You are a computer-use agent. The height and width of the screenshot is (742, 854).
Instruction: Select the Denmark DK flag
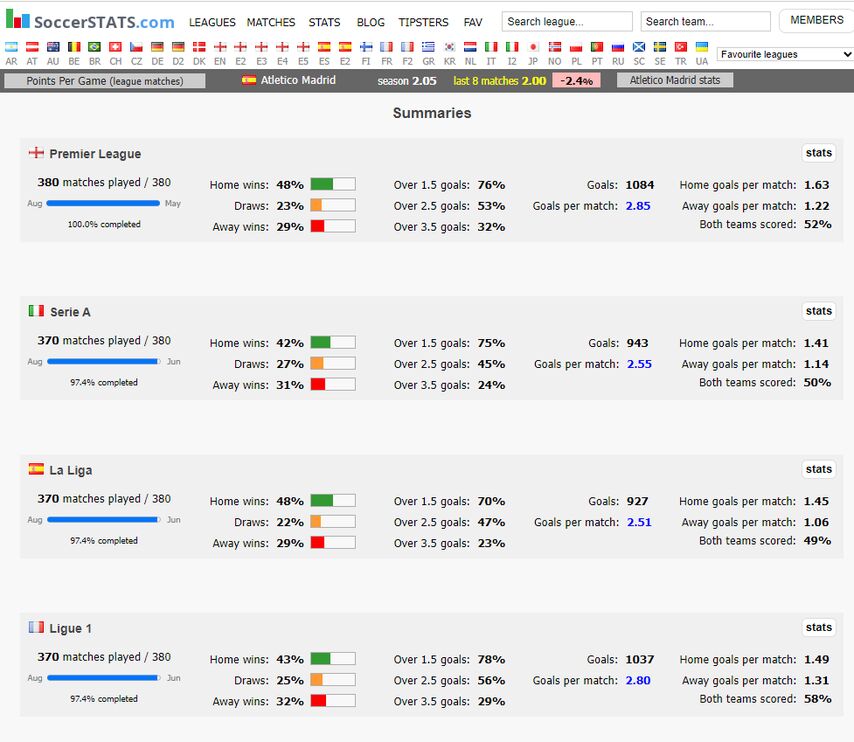pos(199,47)
